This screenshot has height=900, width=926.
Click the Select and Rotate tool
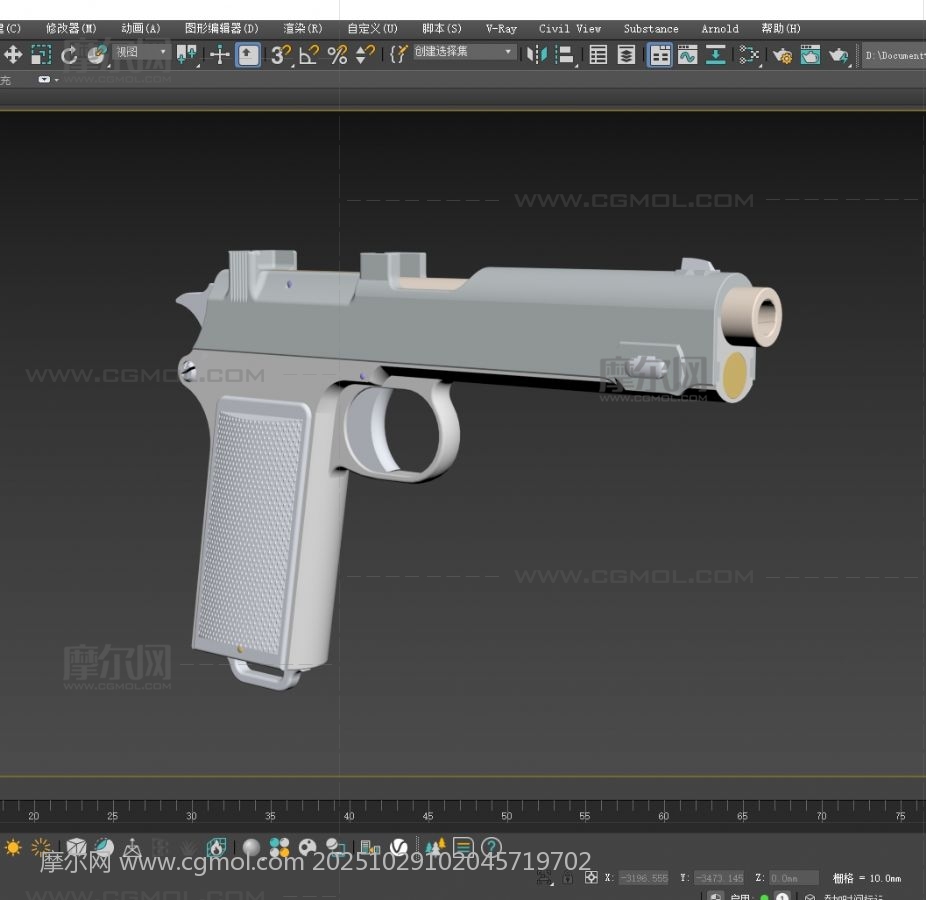[x=69, y=55]
